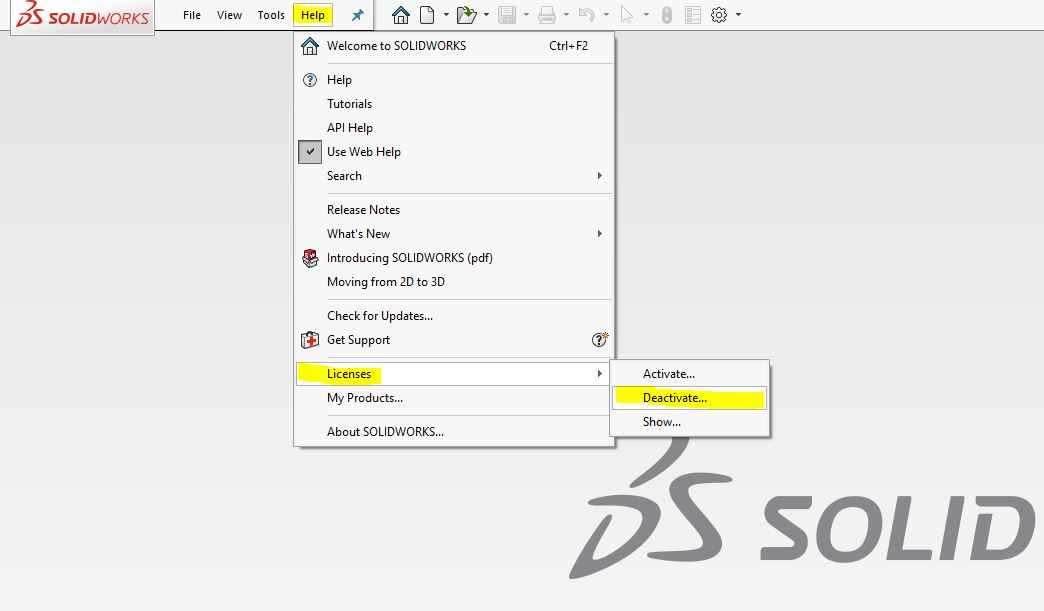
Task: Open About SOLIDWORKS
Action: click(385, 432)
